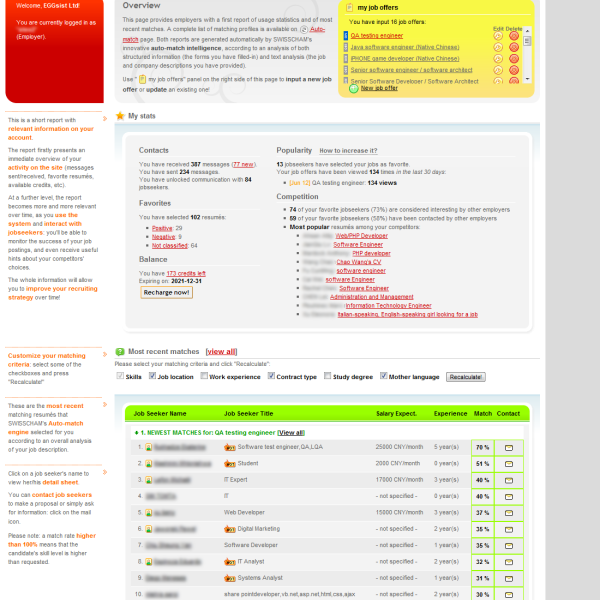Open the 173 credits left link
Image resolution: width=600 pixels, height=600 pixels.
coord(186,274)
